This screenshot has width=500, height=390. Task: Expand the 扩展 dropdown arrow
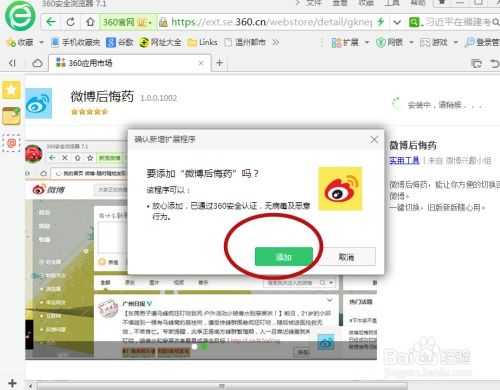tap(367, 42)
